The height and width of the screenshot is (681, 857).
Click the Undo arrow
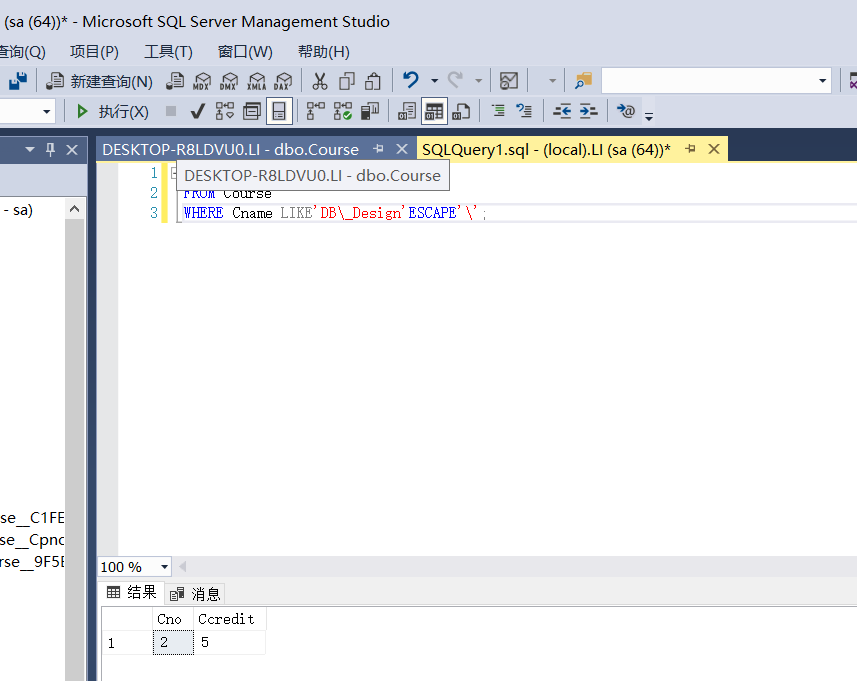(411, 80)
